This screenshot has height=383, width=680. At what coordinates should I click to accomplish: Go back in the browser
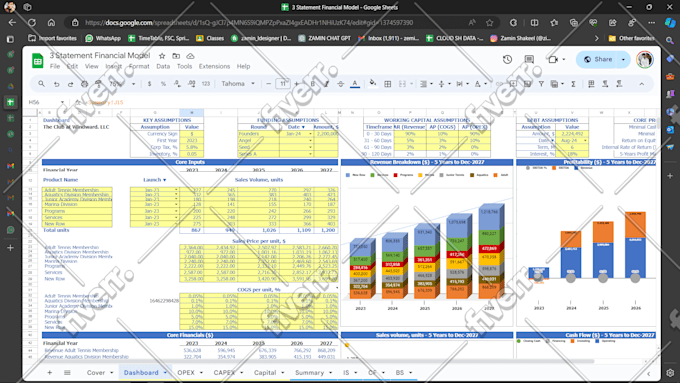click(12, 23)
